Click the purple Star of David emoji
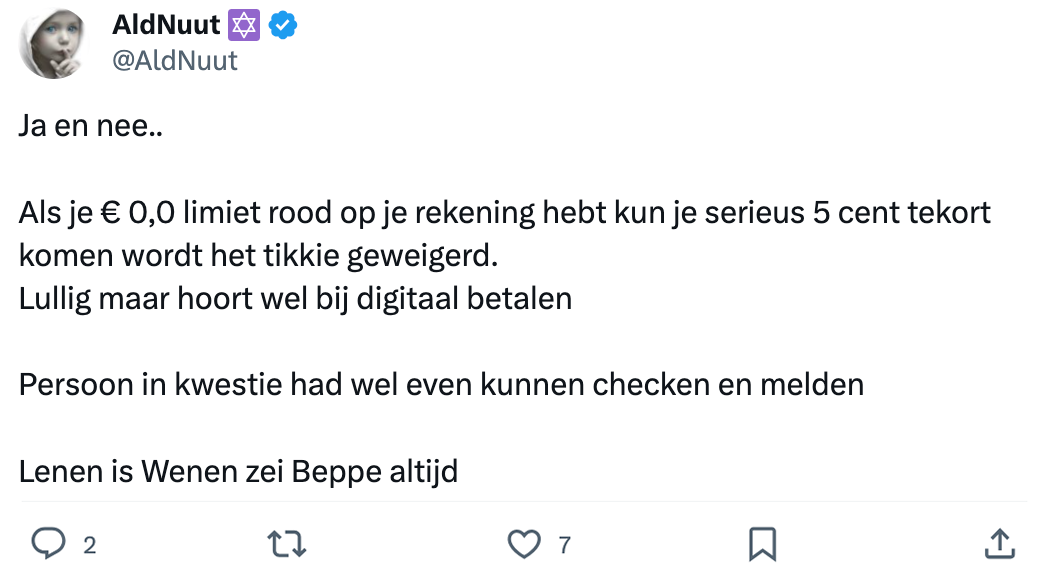Screen dimensions: 1052x585 coord(245,26)
